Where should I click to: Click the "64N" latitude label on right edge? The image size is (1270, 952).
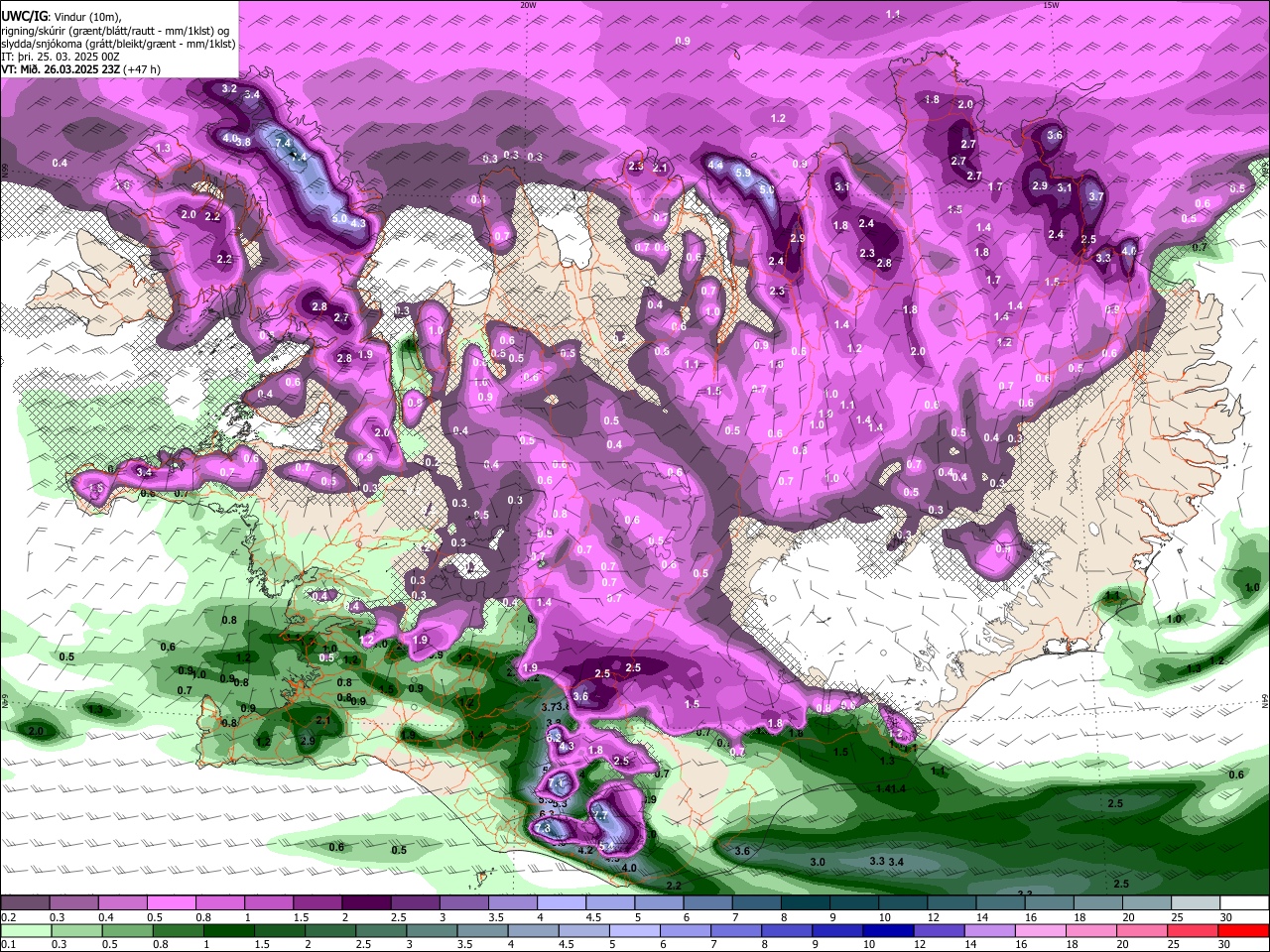point(1265,699)
